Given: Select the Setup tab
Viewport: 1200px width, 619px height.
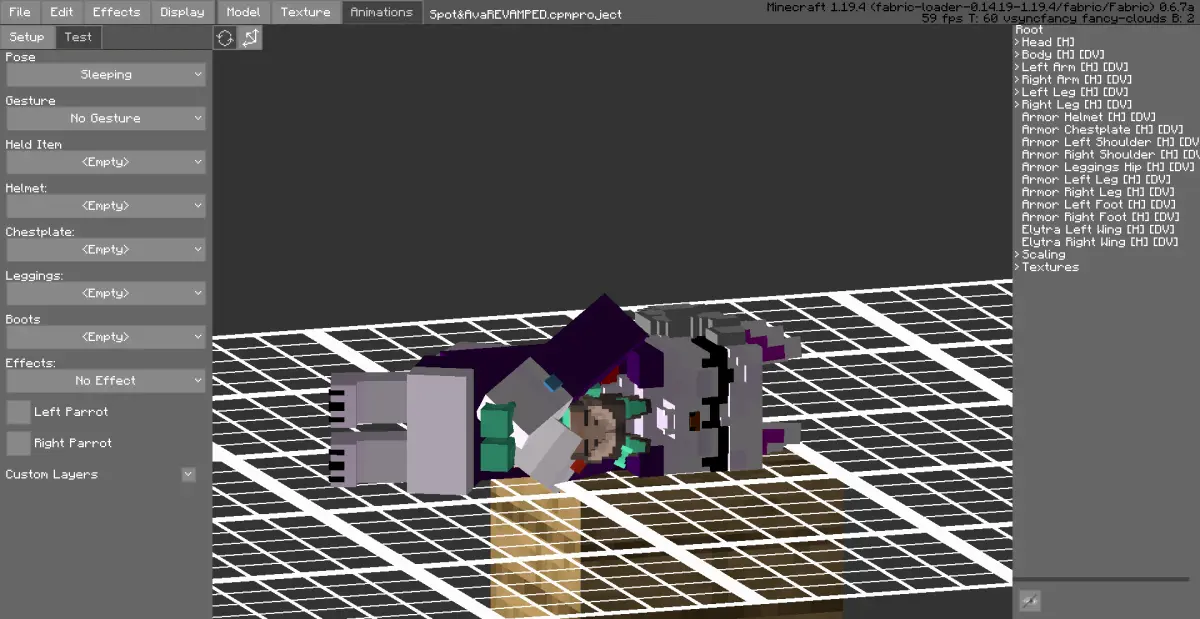Looking at the screenshot, I should 27,37.
